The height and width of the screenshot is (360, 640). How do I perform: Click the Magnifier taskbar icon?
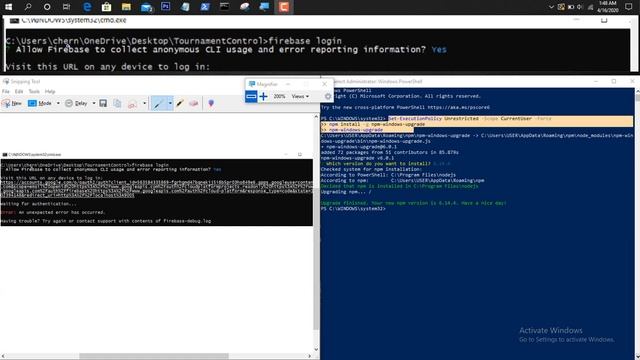[x=264, y=7]
